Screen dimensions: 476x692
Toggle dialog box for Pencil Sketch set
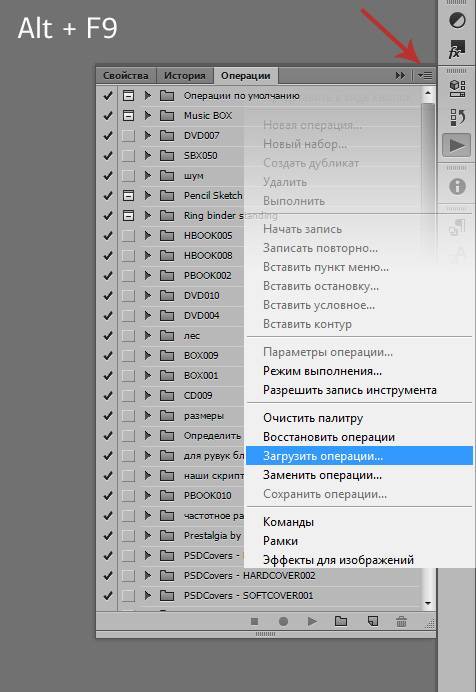128,196
